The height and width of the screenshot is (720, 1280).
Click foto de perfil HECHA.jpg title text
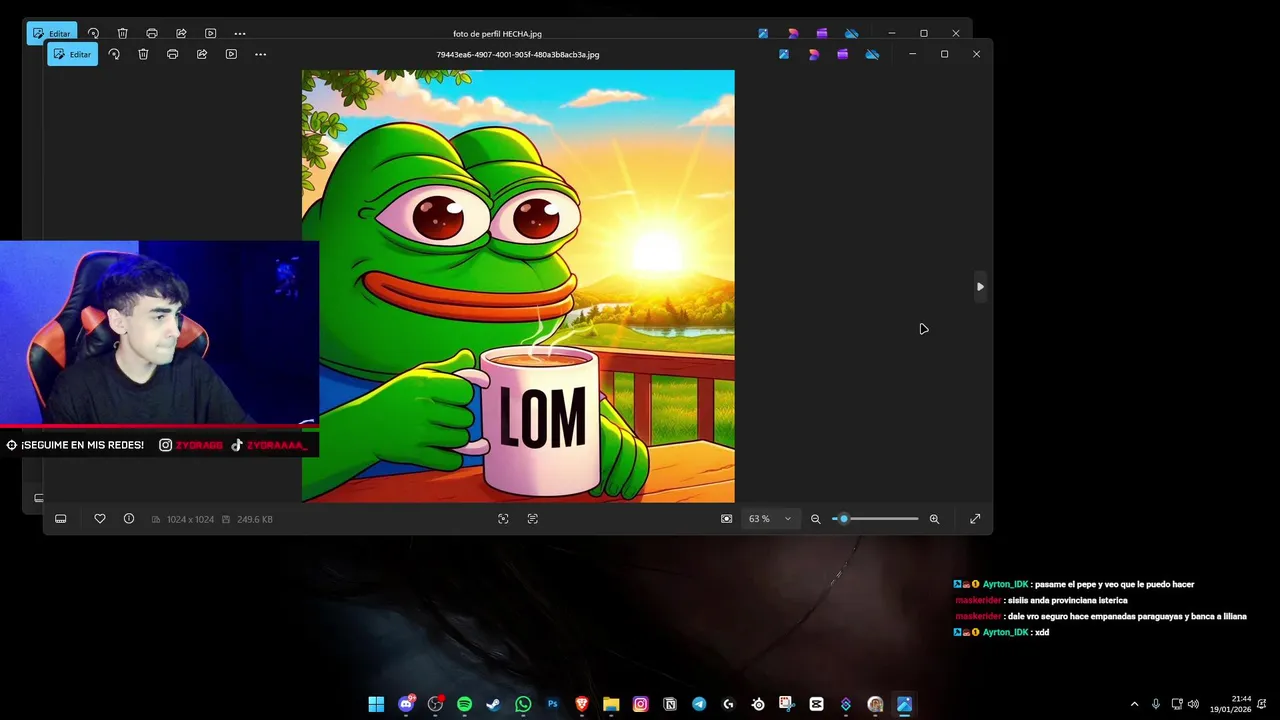497,34
